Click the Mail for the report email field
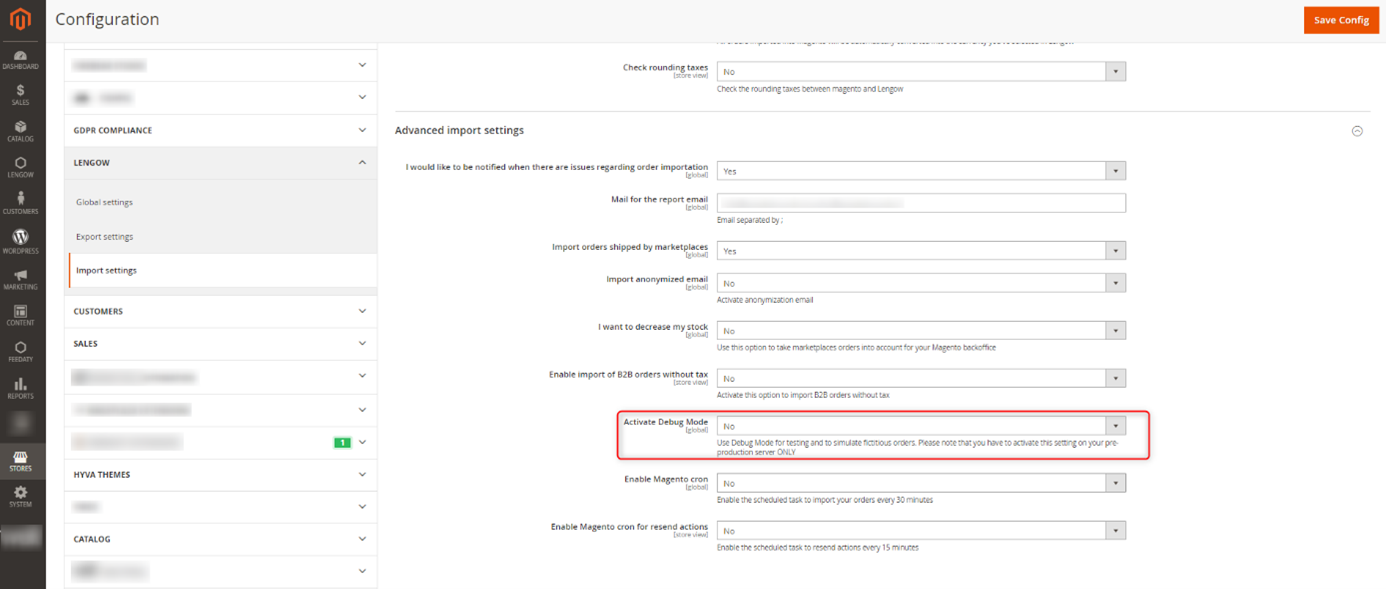The width and height of the screenshot is (1386, 589). [x=921, y=203]
